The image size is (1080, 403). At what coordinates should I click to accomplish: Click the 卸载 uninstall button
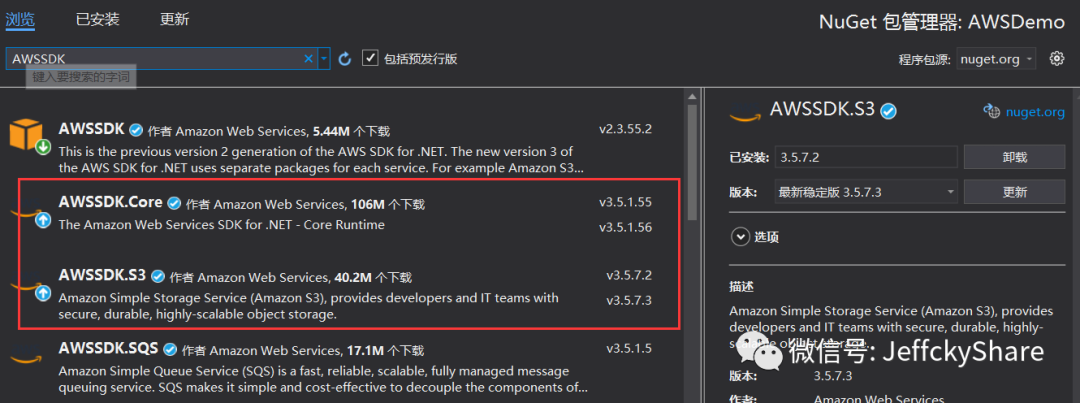(1015, 157)
